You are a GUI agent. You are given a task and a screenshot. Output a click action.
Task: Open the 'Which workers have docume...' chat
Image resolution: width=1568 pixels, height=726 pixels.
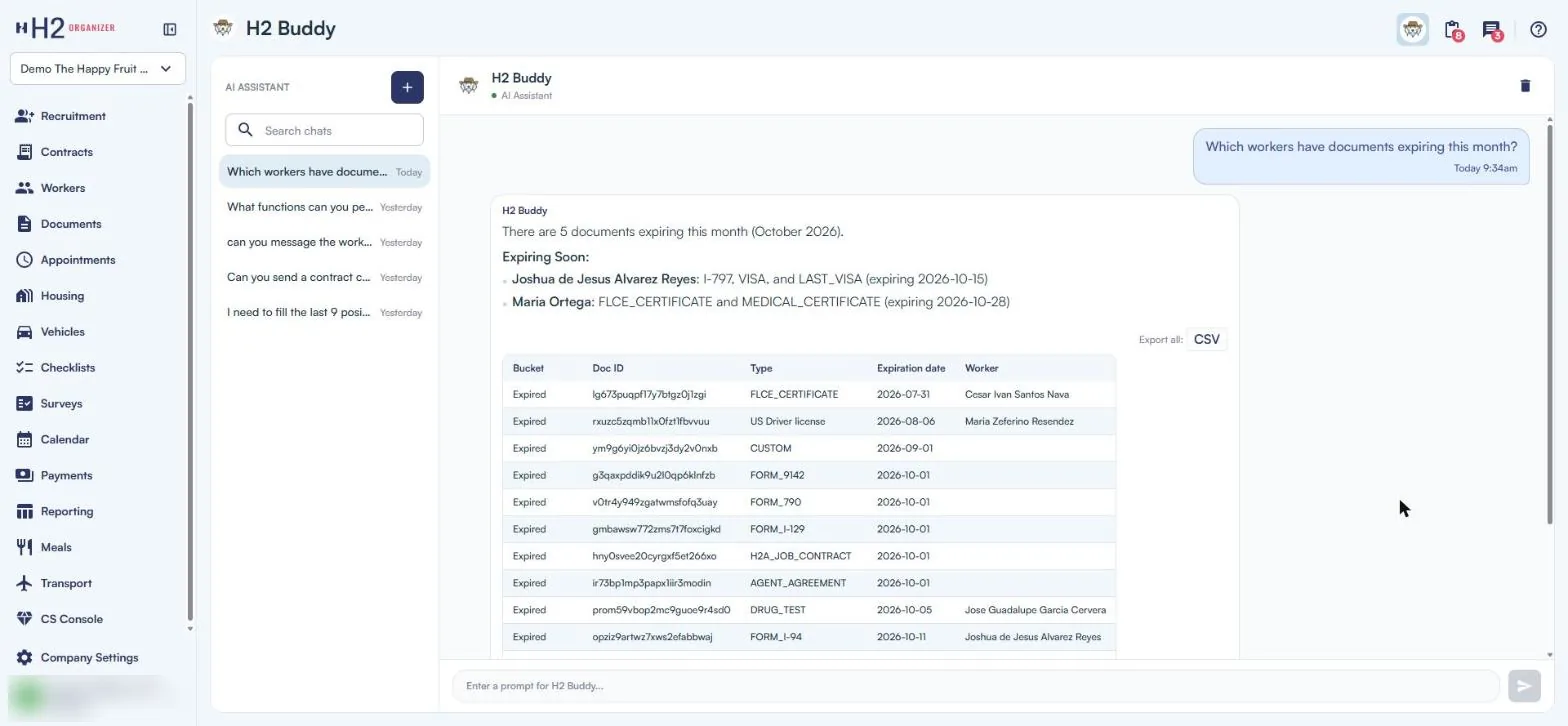(x=325, y=172)
